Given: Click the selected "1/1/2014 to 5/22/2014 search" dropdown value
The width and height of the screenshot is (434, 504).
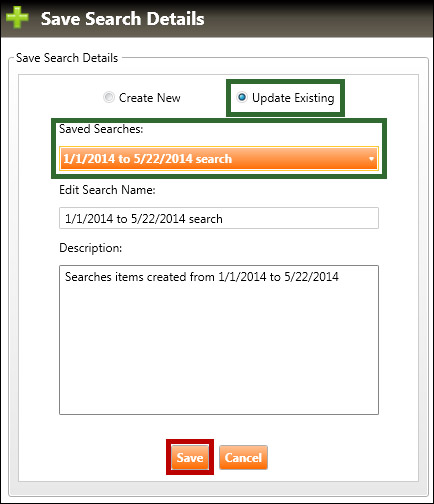Looking at the screenshot, I should click(147, 159).
